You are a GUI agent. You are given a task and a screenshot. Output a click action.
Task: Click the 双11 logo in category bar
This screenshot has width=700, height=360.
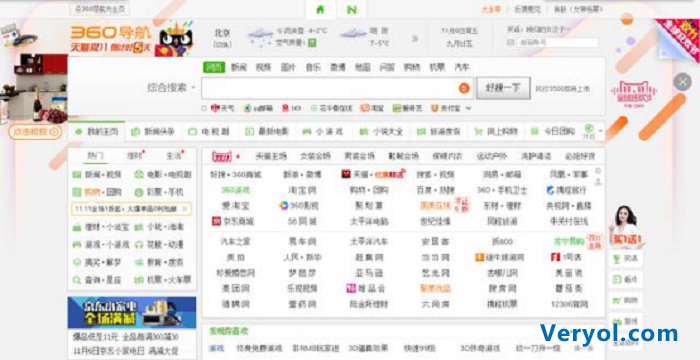[x=222, y=156]
